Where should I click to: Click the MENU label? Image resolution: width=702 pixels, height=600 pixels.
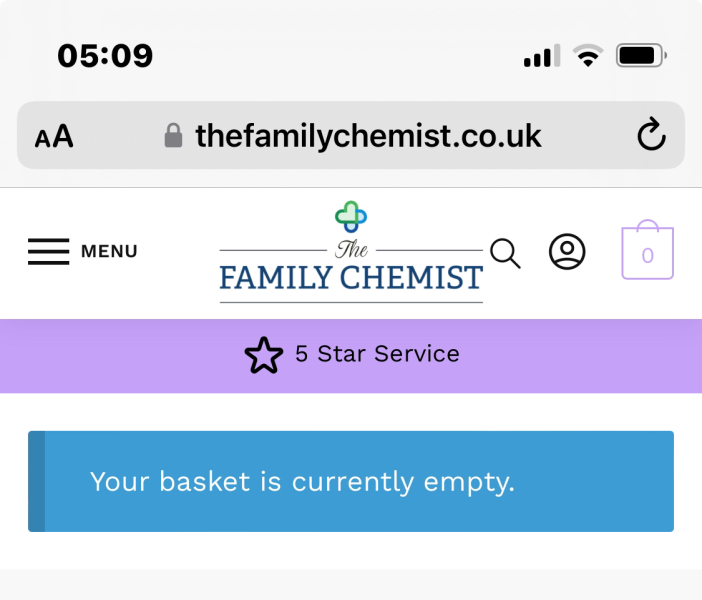pos(109,252)
